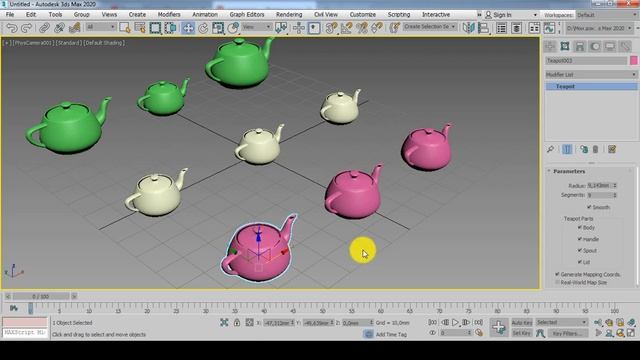The width and height of the screenshot is (640, 360).
Task: Toggle Spinner Snap
Action: point(377,28)
